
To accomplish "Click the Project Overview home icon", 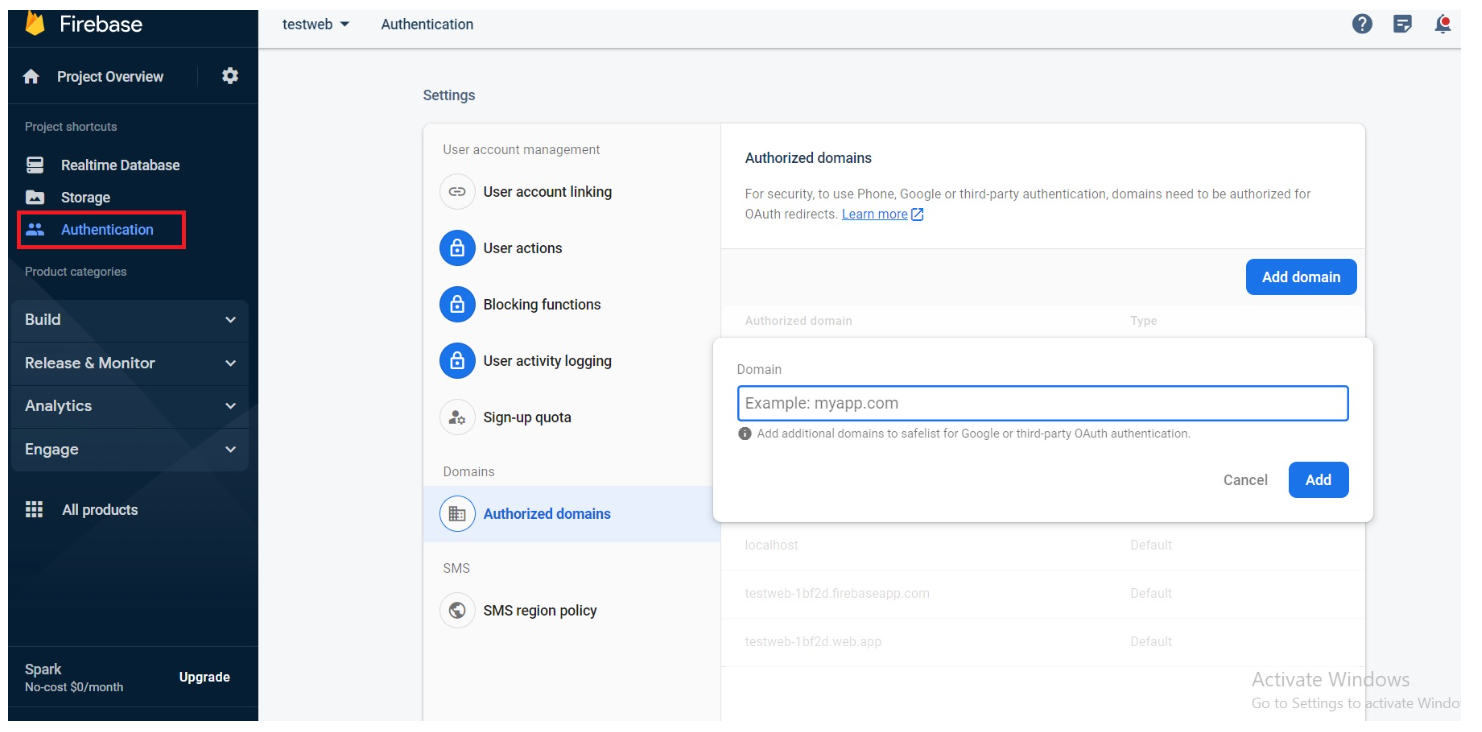I will click(x=31, y=76).
